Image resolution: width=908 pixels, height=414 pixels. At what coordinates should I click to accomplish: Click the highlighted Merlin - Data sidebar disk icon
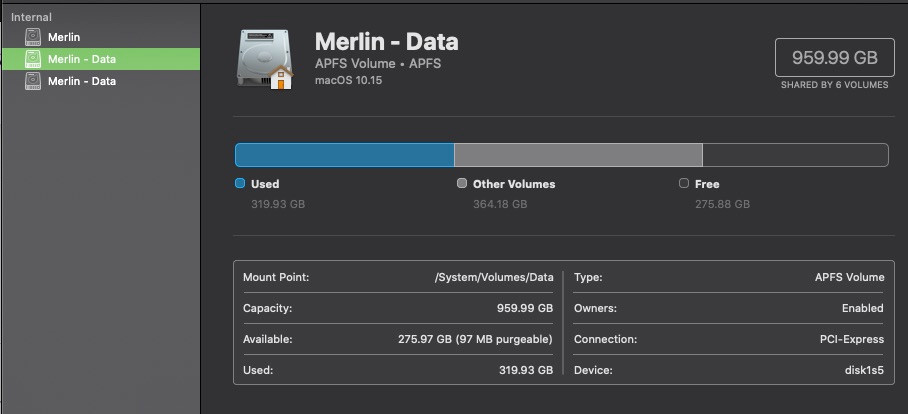coord(33,60)
